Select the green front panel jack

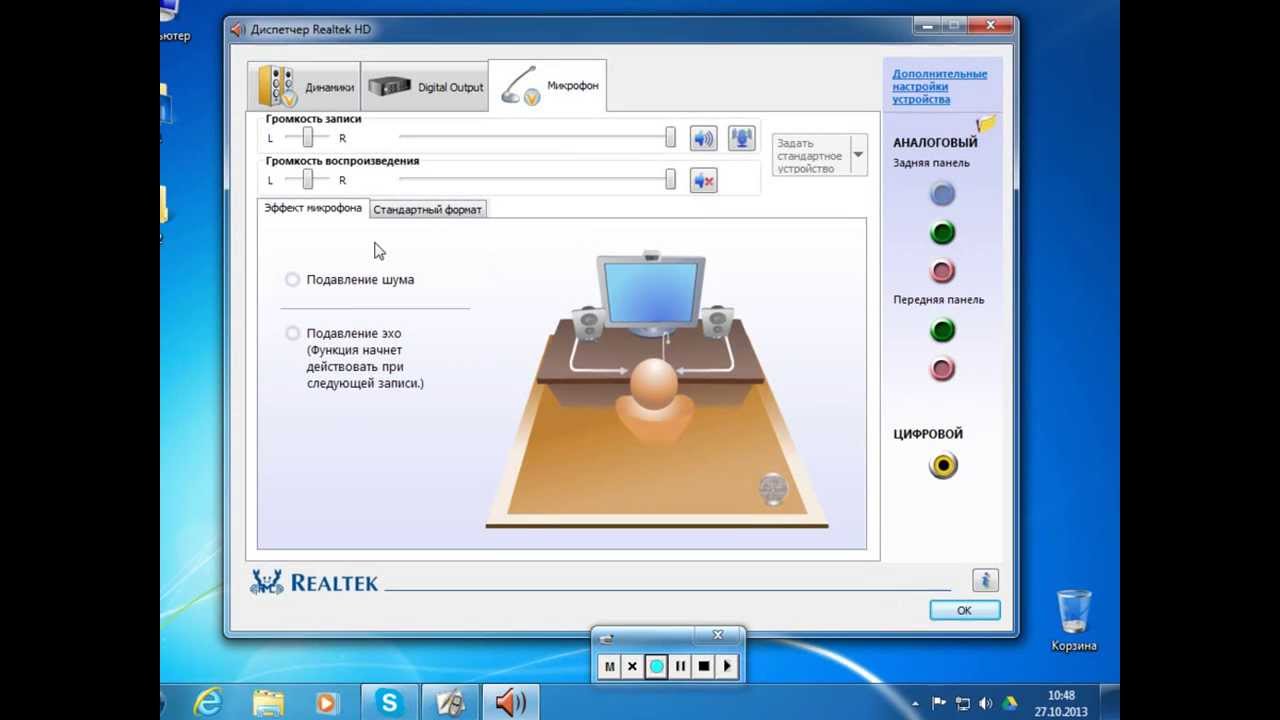942,330
